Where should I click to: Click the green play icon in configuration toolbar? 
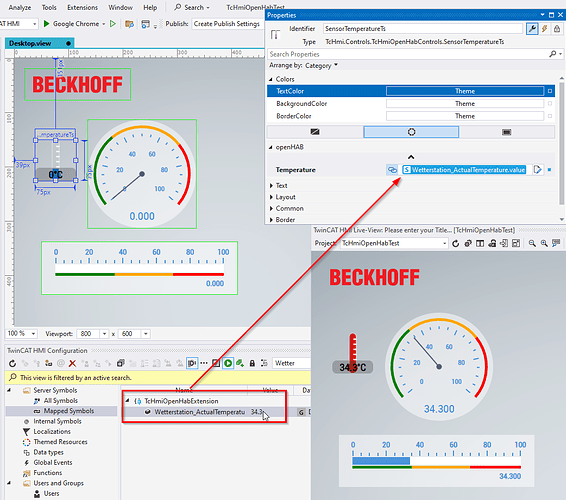(x=228, y=363)
